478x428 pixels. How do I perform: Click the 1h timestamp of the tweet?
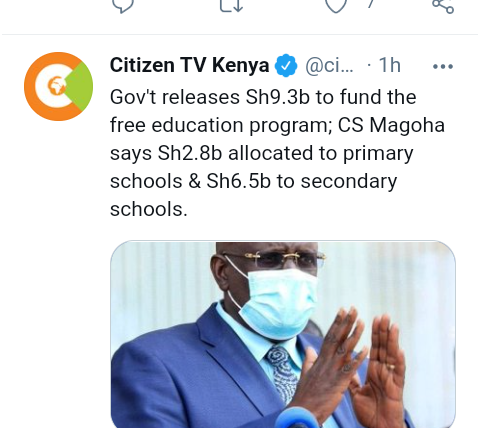point(389,65)
